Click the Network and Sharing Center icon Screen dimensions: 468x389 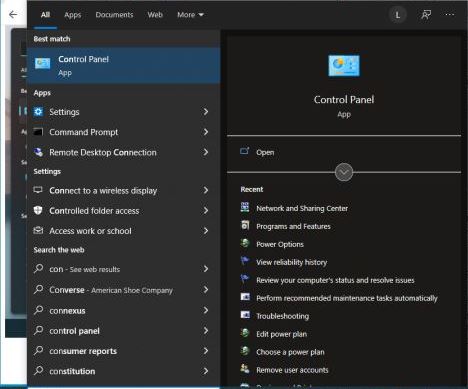click(245, 207)
